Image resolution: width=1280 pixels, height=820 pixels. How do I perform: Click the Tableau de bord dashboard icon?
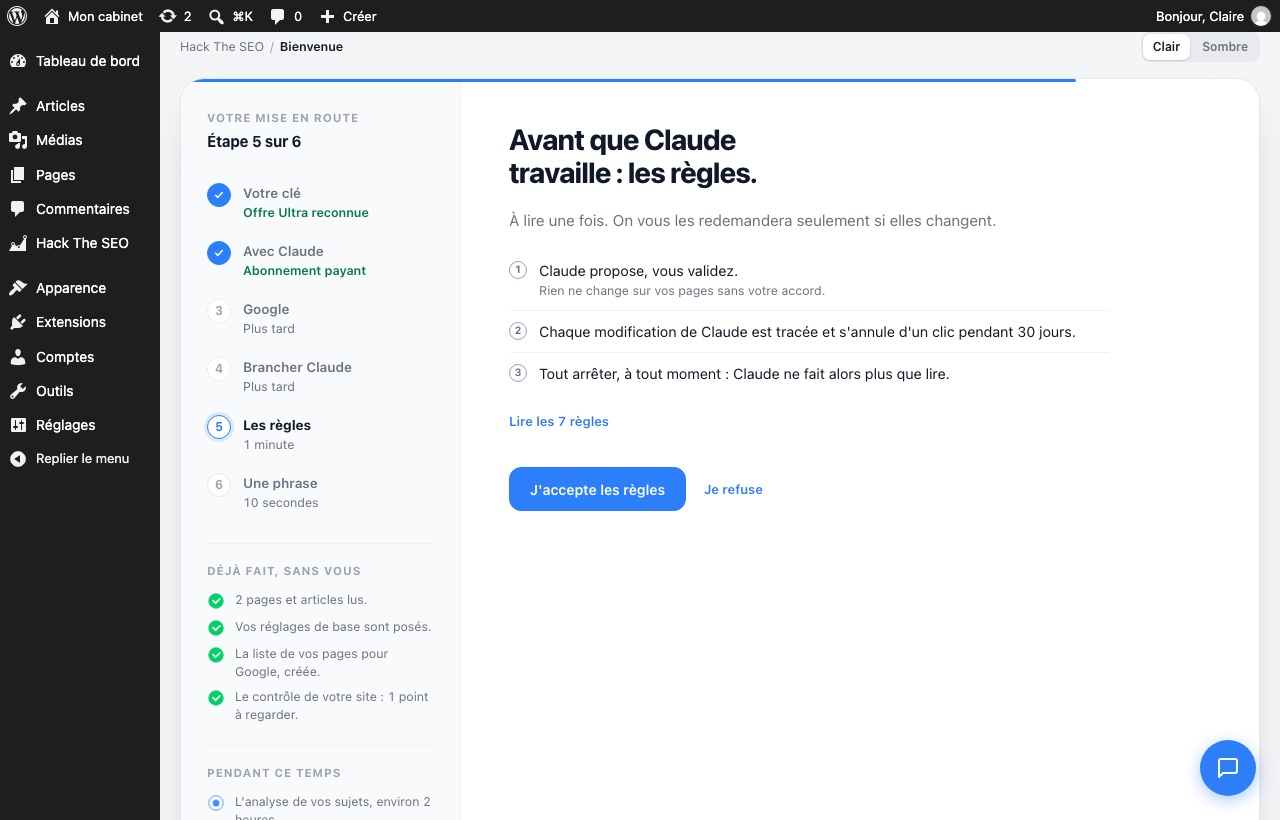click(18, 61)
